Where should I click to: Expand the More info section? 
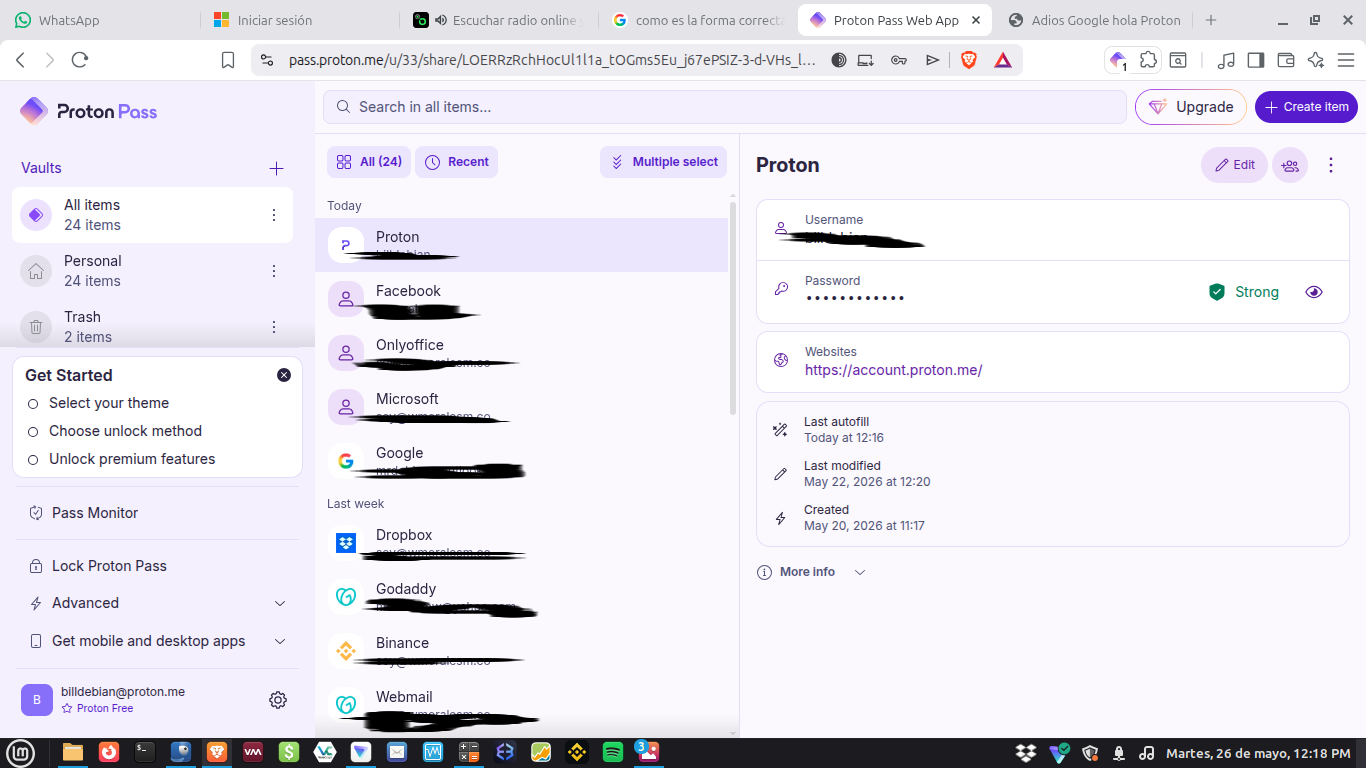[811, 572]
